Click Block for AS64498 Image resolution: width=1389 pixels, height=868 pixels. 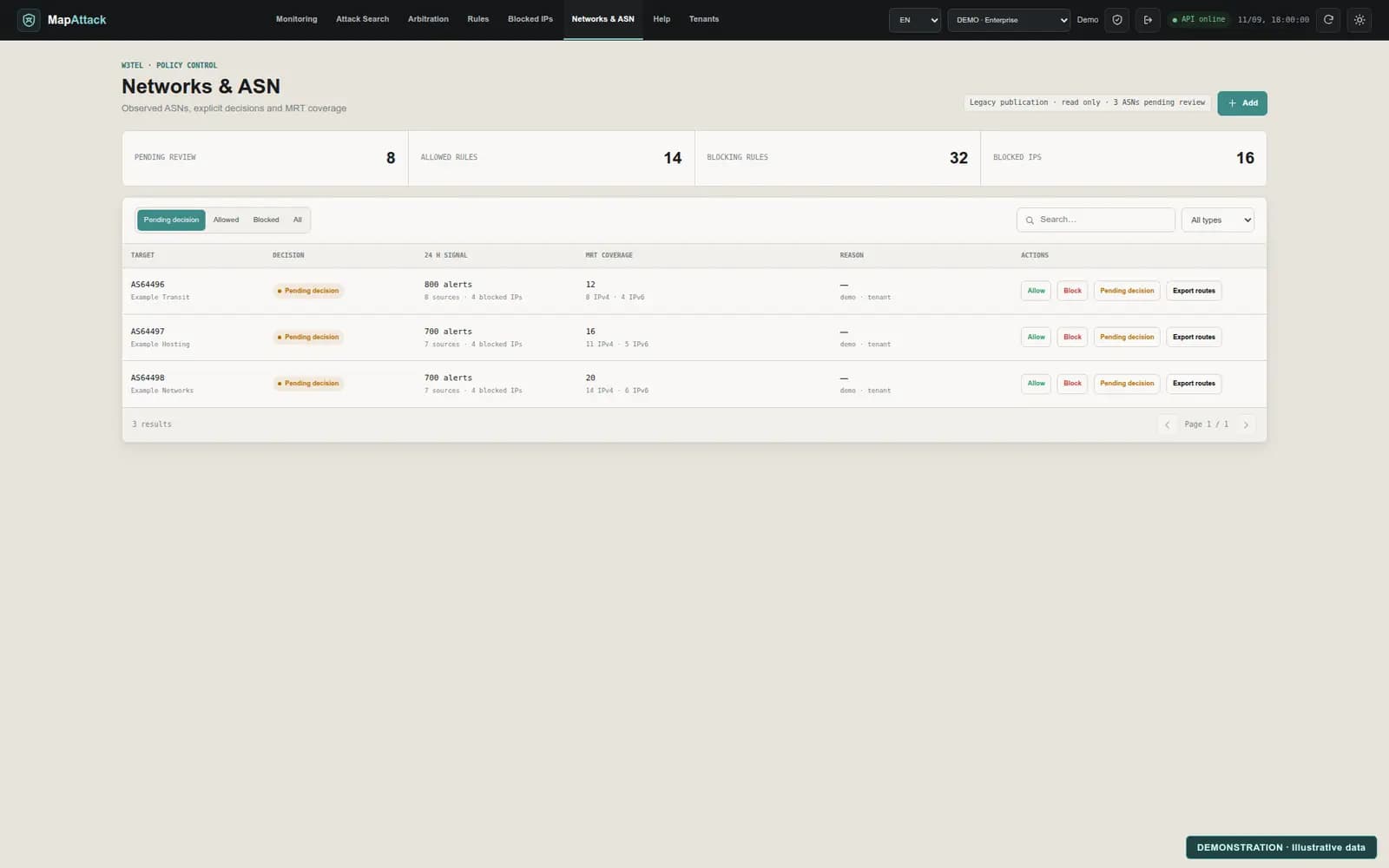click(1072, 384)
